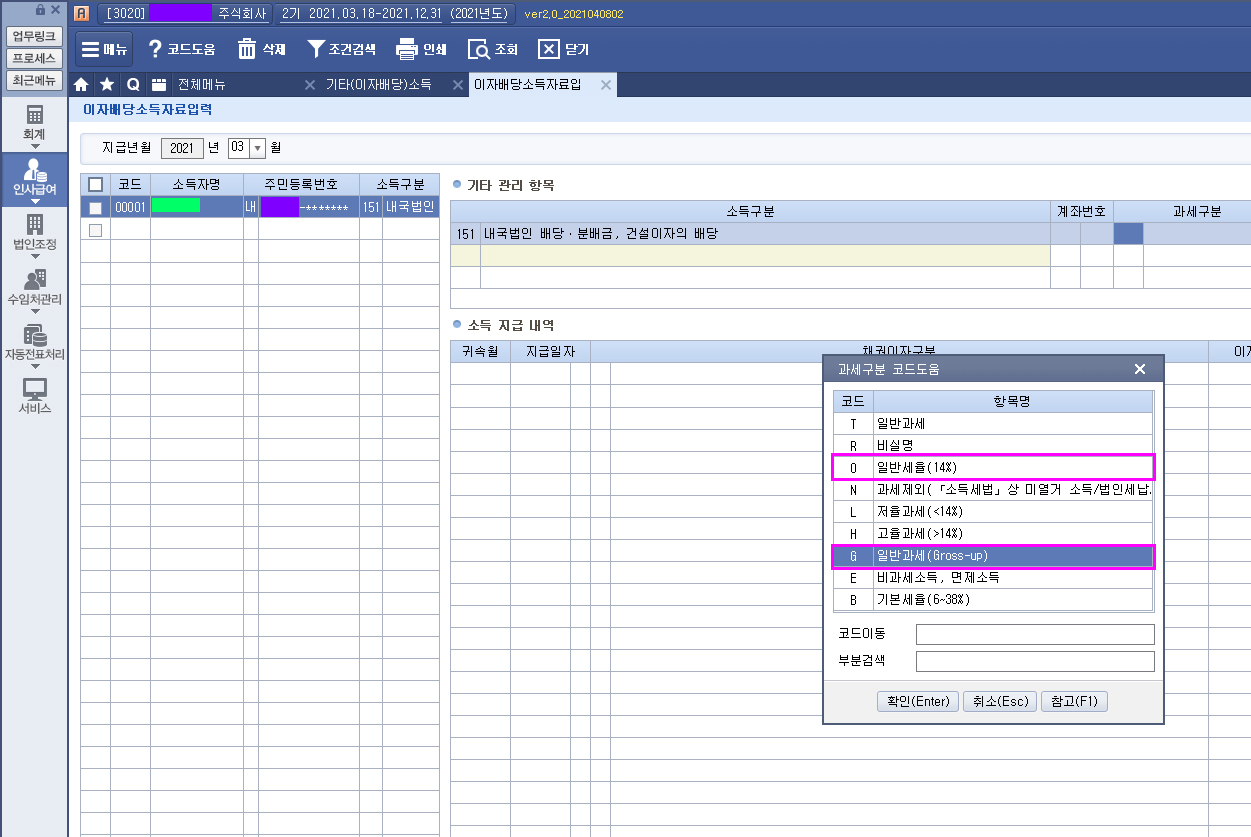Click the 인쇄 printer button
This screenshot has width=1251, height=837.
tap(421, 49)
